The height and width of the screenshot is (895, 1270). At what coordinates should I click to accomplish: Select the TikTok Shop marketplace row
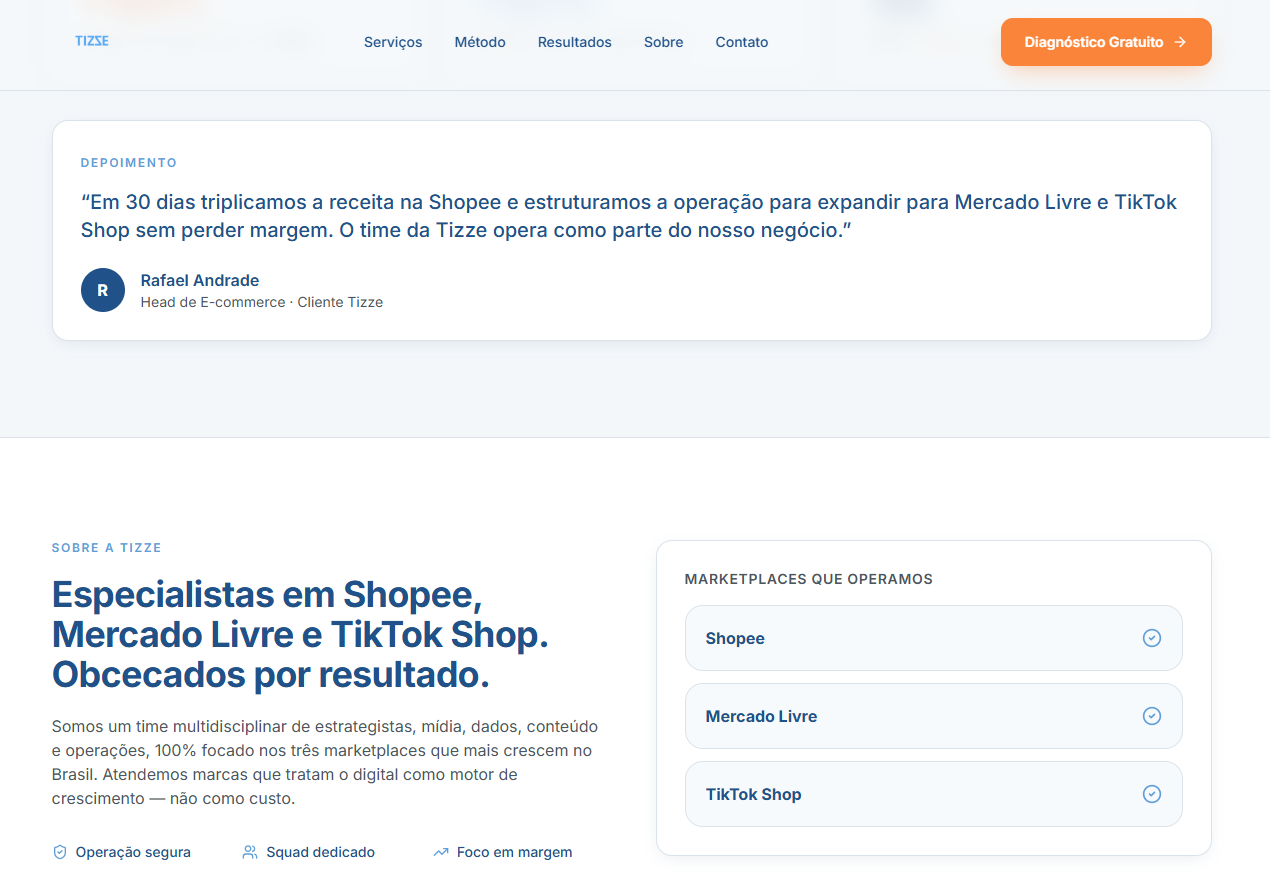[x=934, y=794]
